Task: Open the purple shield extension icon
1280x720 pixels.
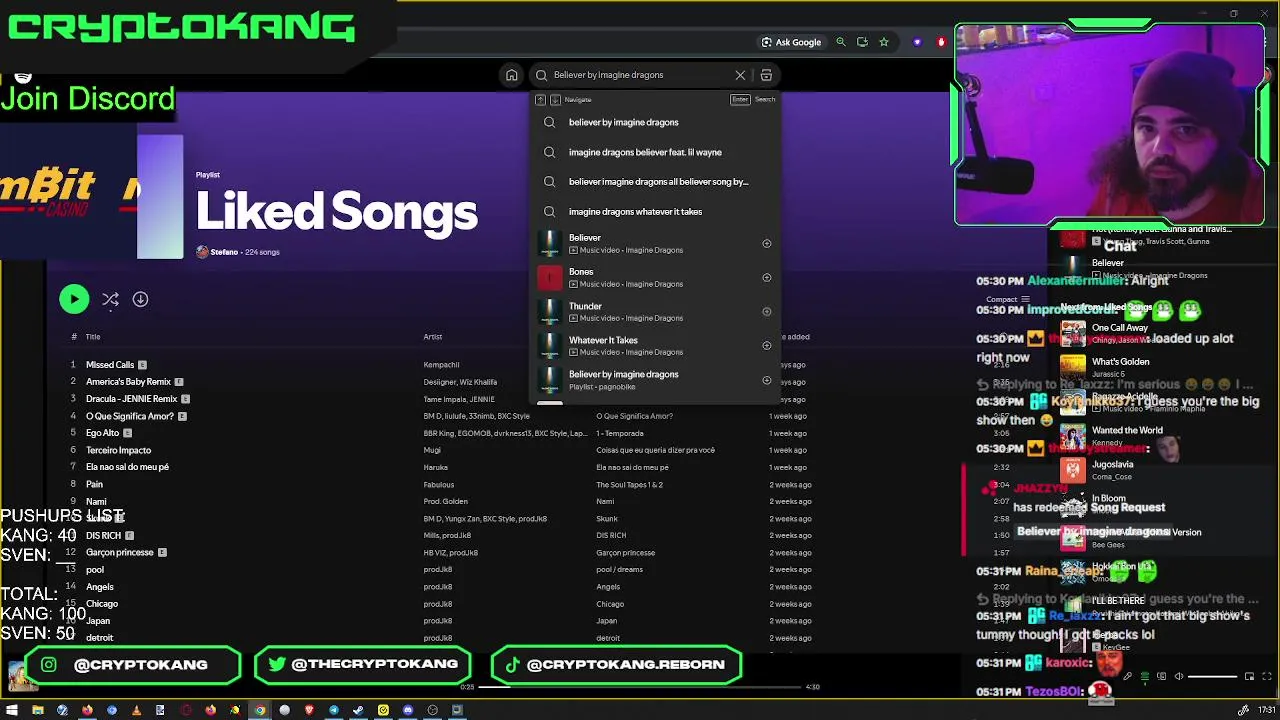Action: click(x=917, y=42)
